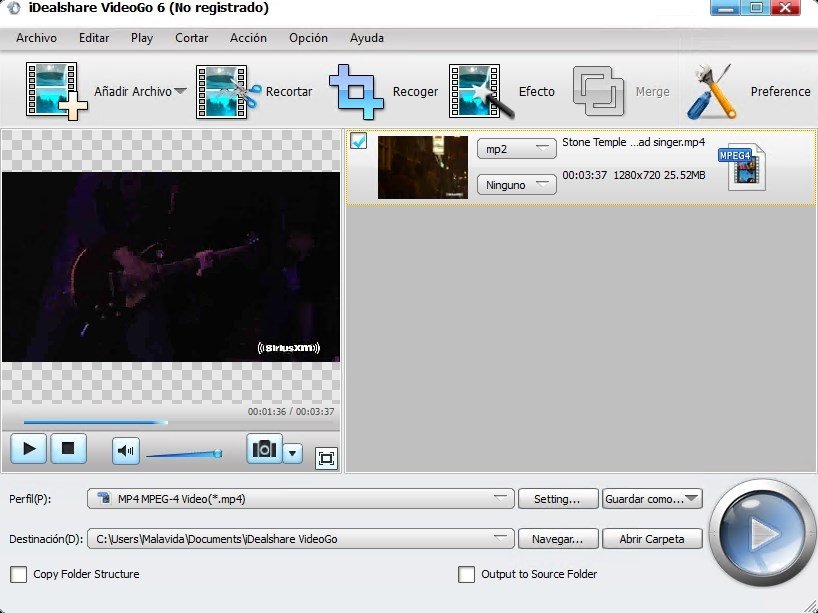Viewport: 818px width, 613px height.
Task: Click the 00:03:37 duration text in file row
Action: click(x=584, y=175)
